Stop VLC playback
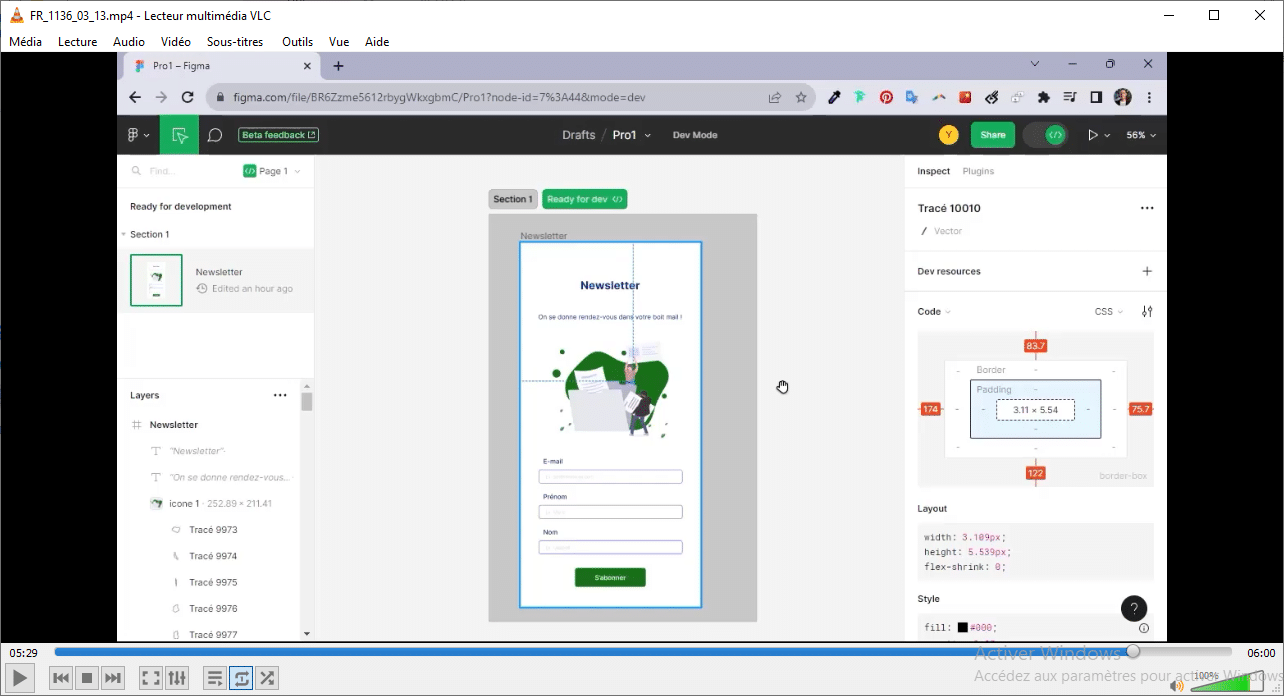 87,678
